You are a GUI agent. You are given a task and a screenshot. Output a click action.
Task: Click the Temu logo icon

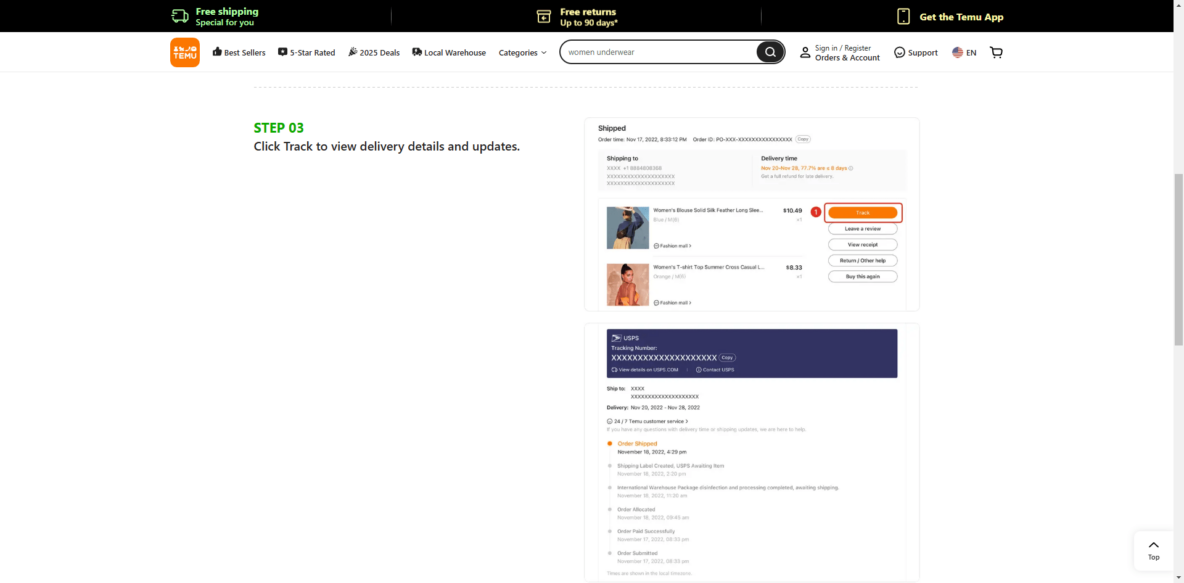click(x=184, y=52)
